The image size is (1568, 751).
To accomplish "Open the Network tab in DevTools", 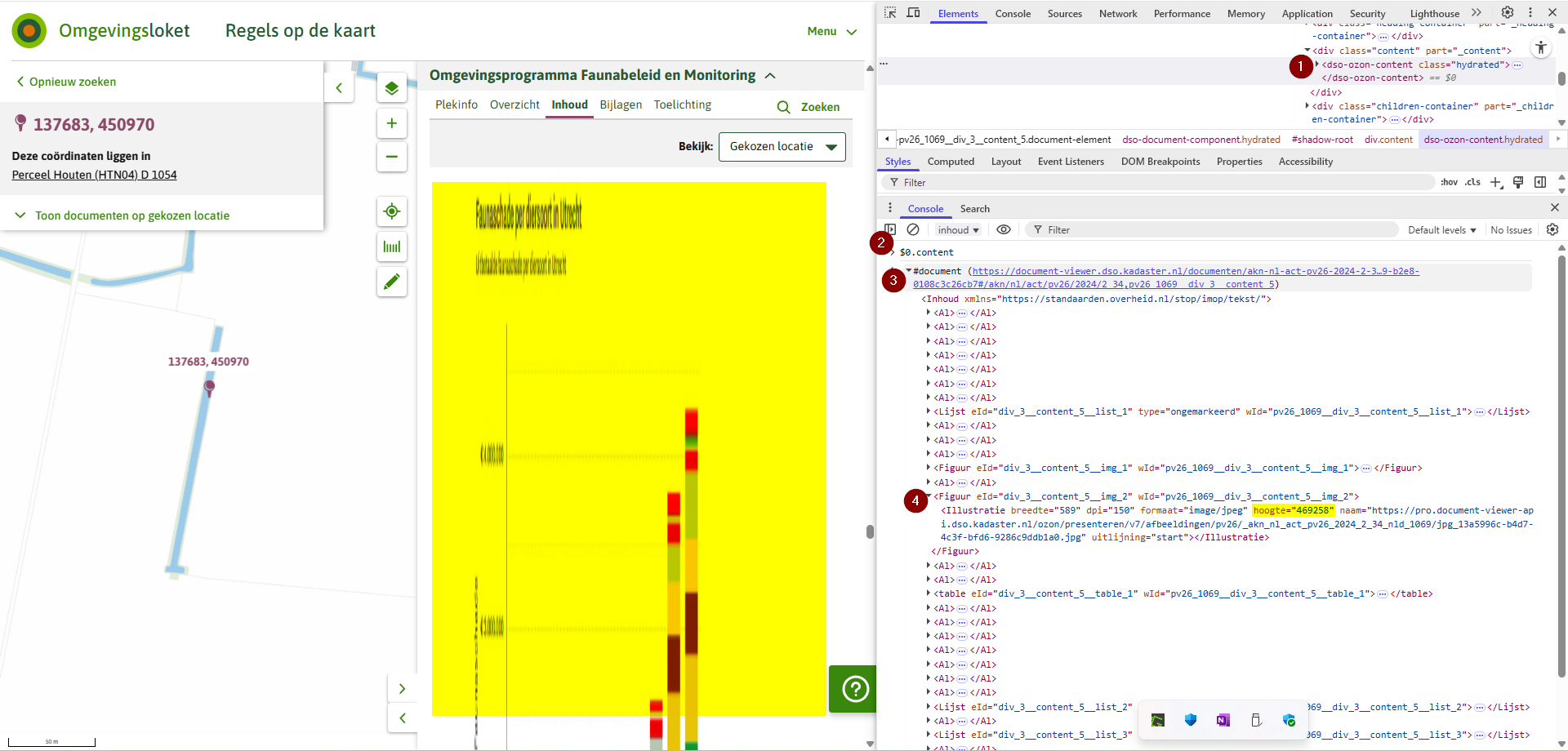I will click(1117, 14).
